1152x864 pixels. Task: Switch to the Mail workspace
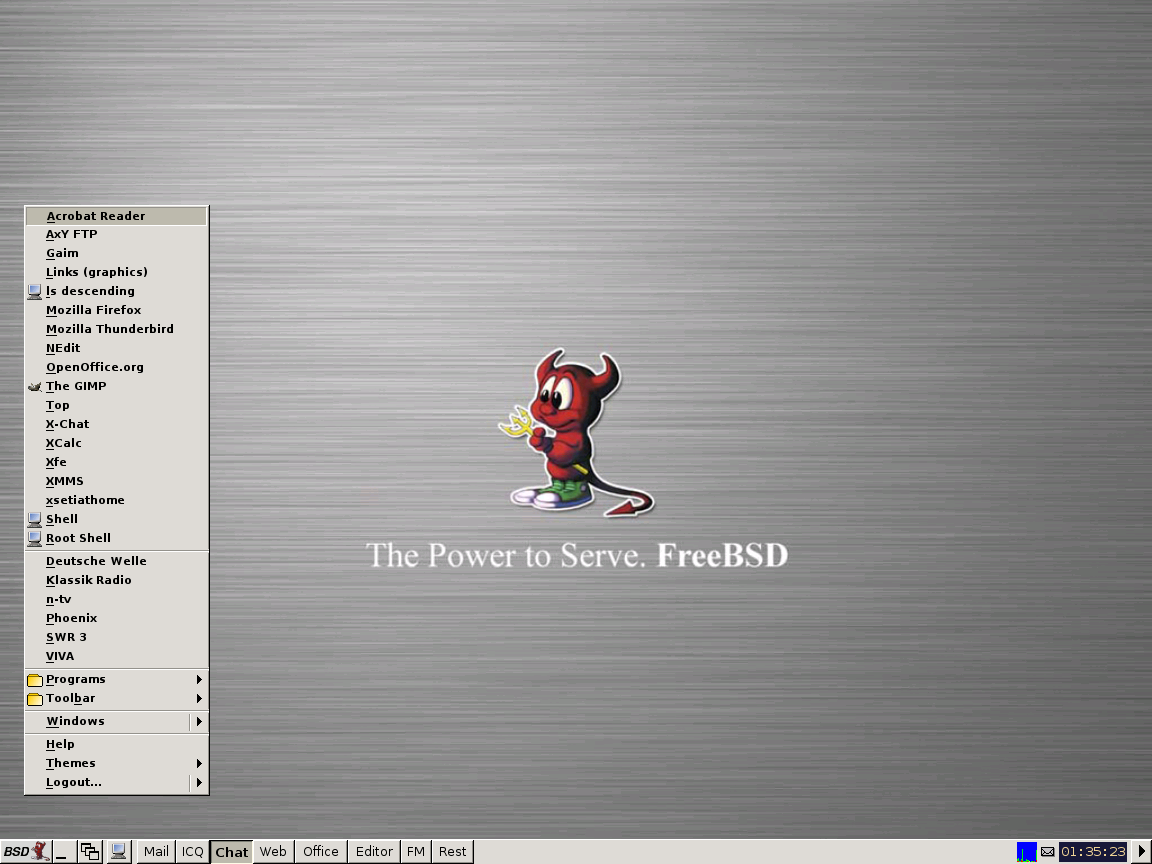click(156, 852)
